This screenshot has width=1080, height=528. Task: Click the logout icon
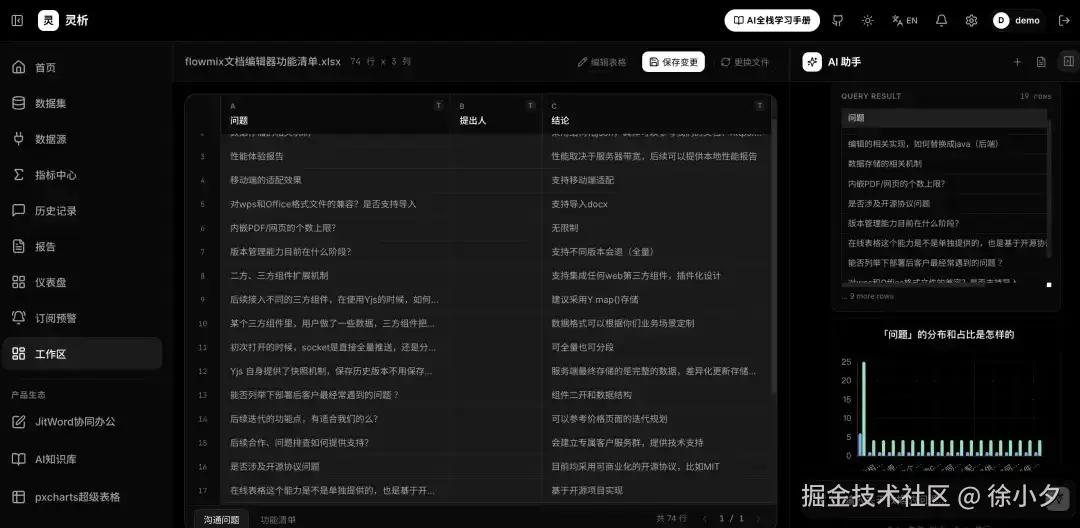1063,21
